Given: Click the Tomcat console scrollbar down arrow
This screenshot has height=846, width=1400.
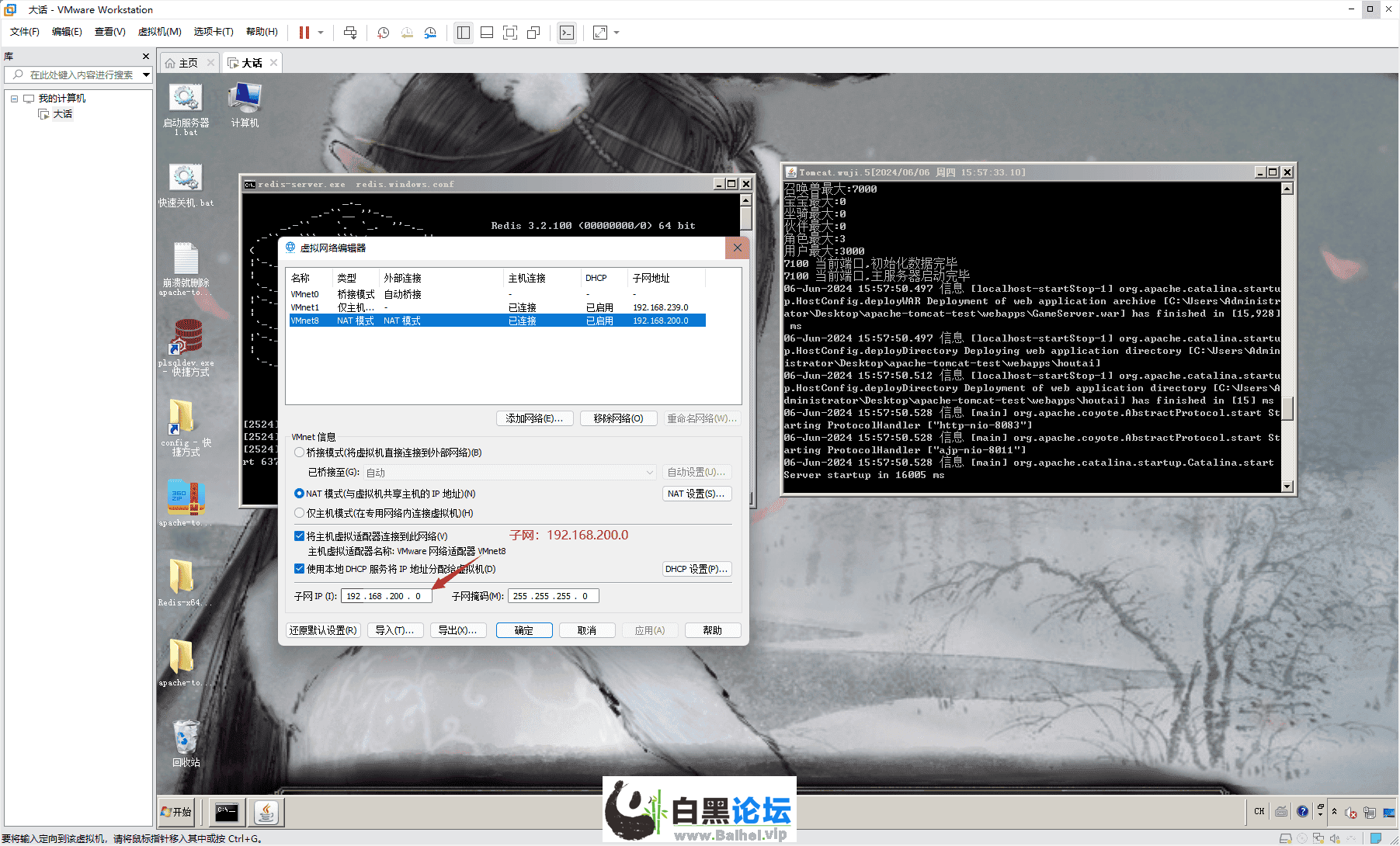Looking at the screenshot, I should tap(1287, 487).
